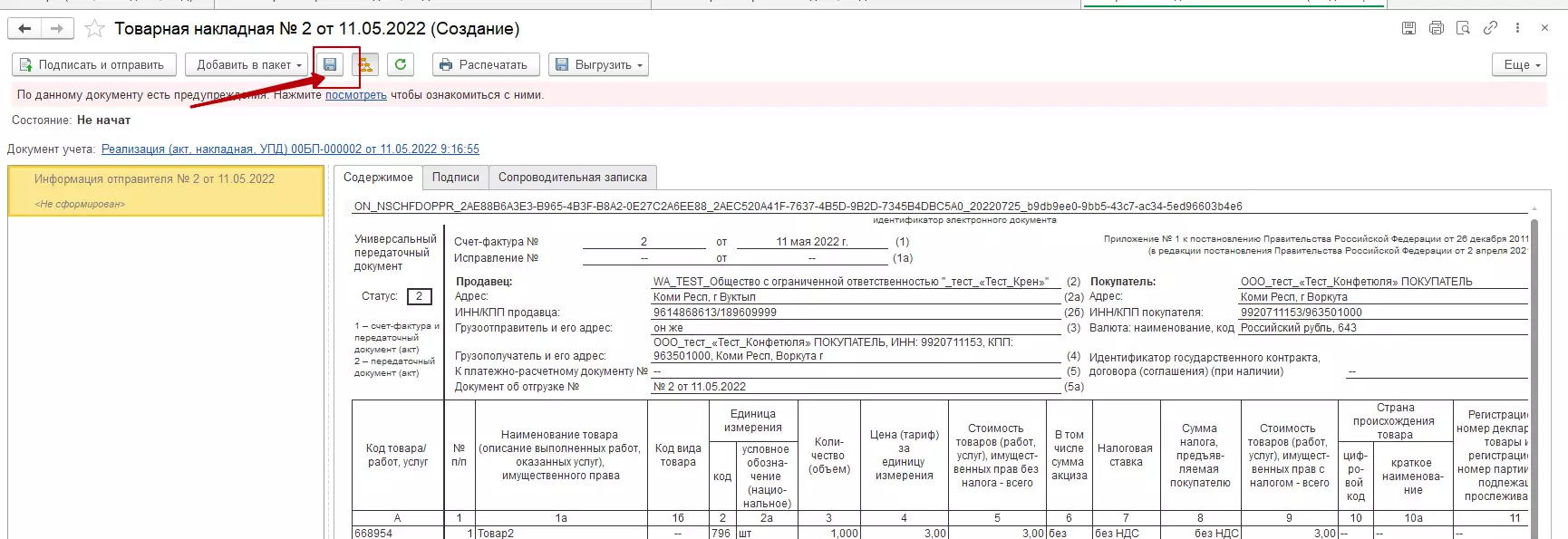The width and height of the screenshot is (1568, 539).
Task: Go back with the left arrow button
Action: 24,29
